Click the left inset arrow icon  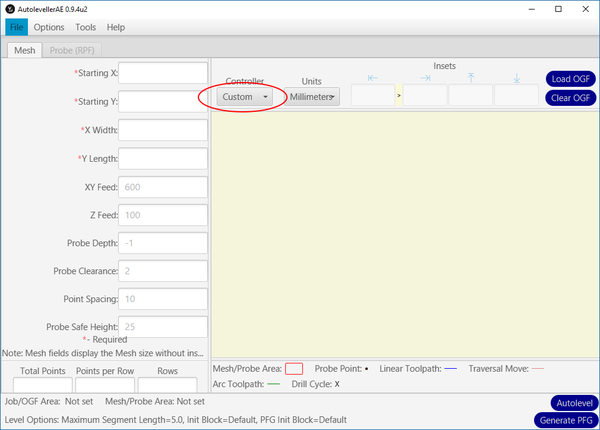373,78
